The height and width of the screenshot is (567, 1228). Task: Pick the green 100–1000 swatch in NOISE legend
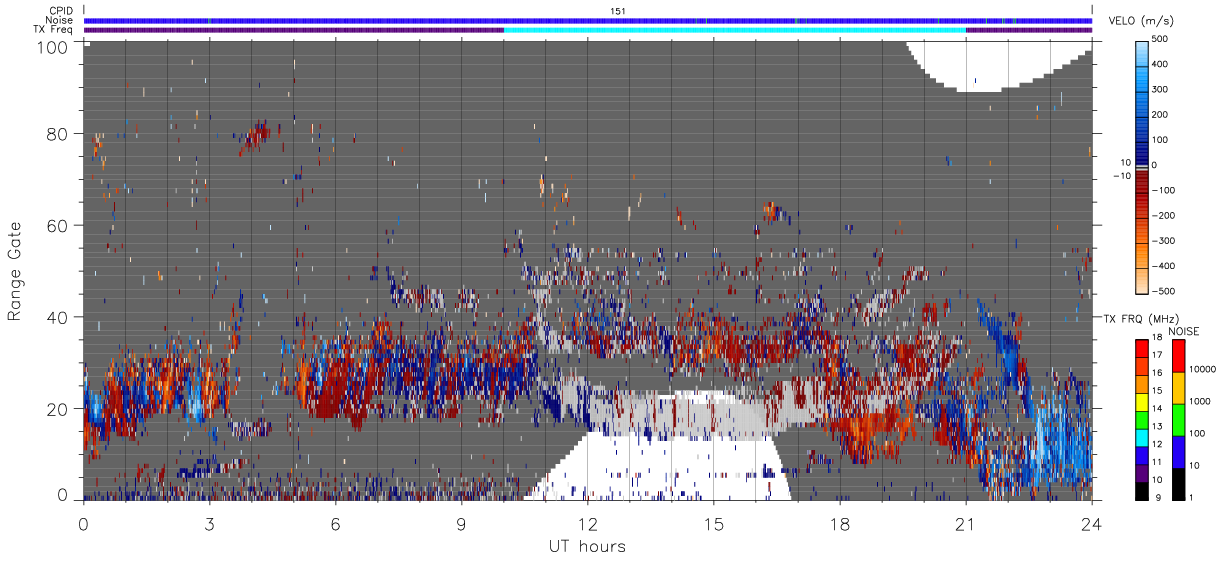click(x=1178, y=419)
